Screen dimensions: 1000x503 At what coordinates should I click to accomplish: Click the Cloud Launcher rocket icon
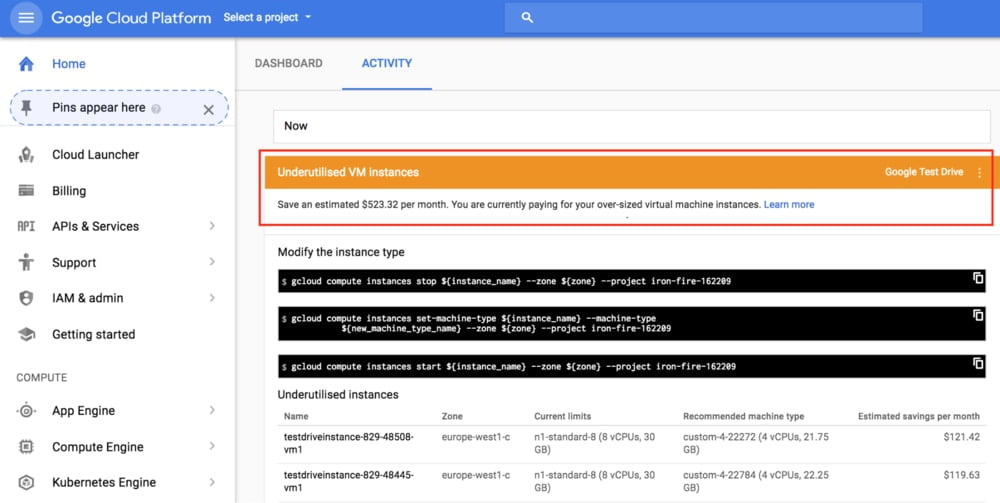click(x=26, y=155)
